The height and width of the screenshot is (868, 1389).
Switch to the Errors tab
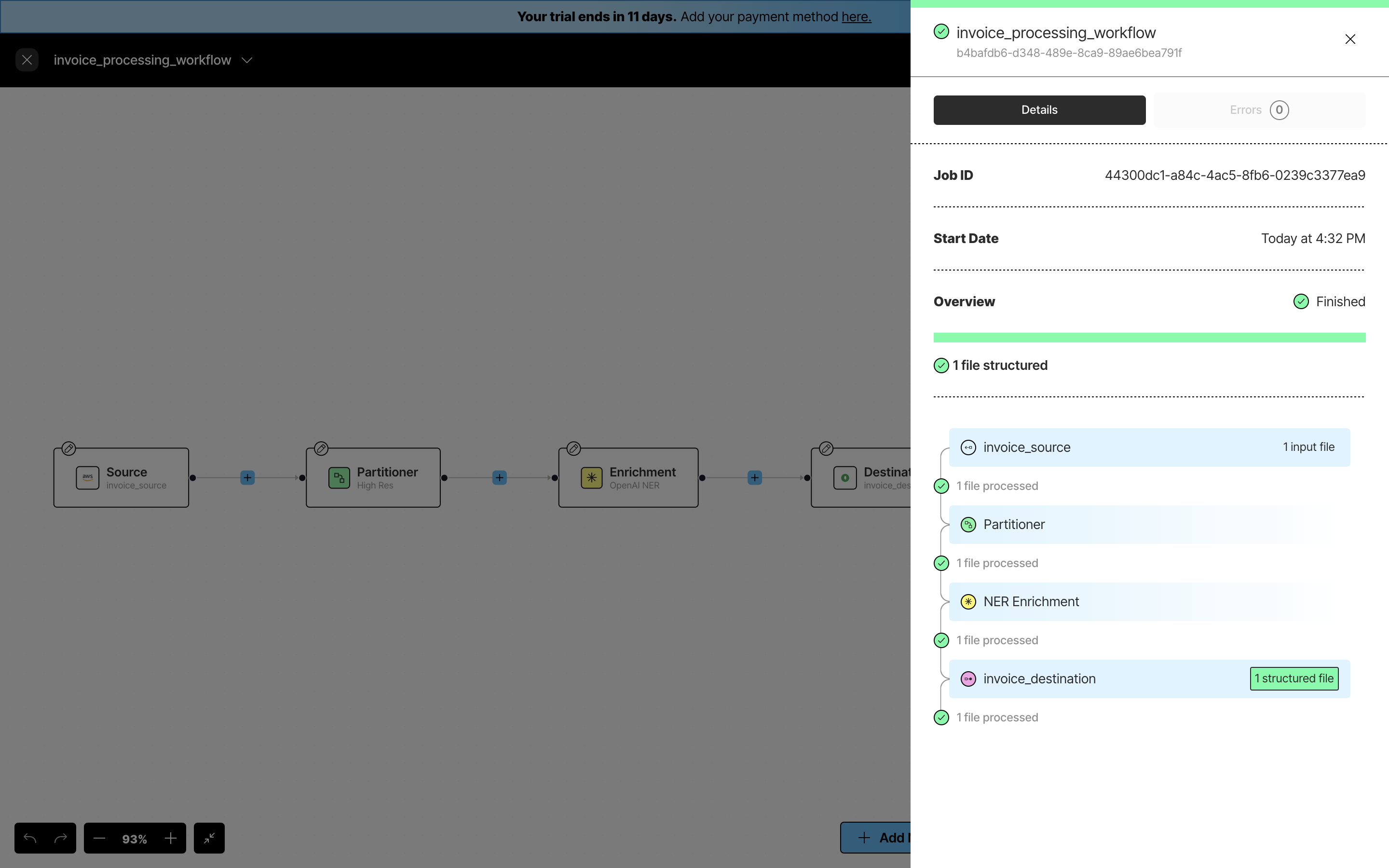click(1259, 110)
